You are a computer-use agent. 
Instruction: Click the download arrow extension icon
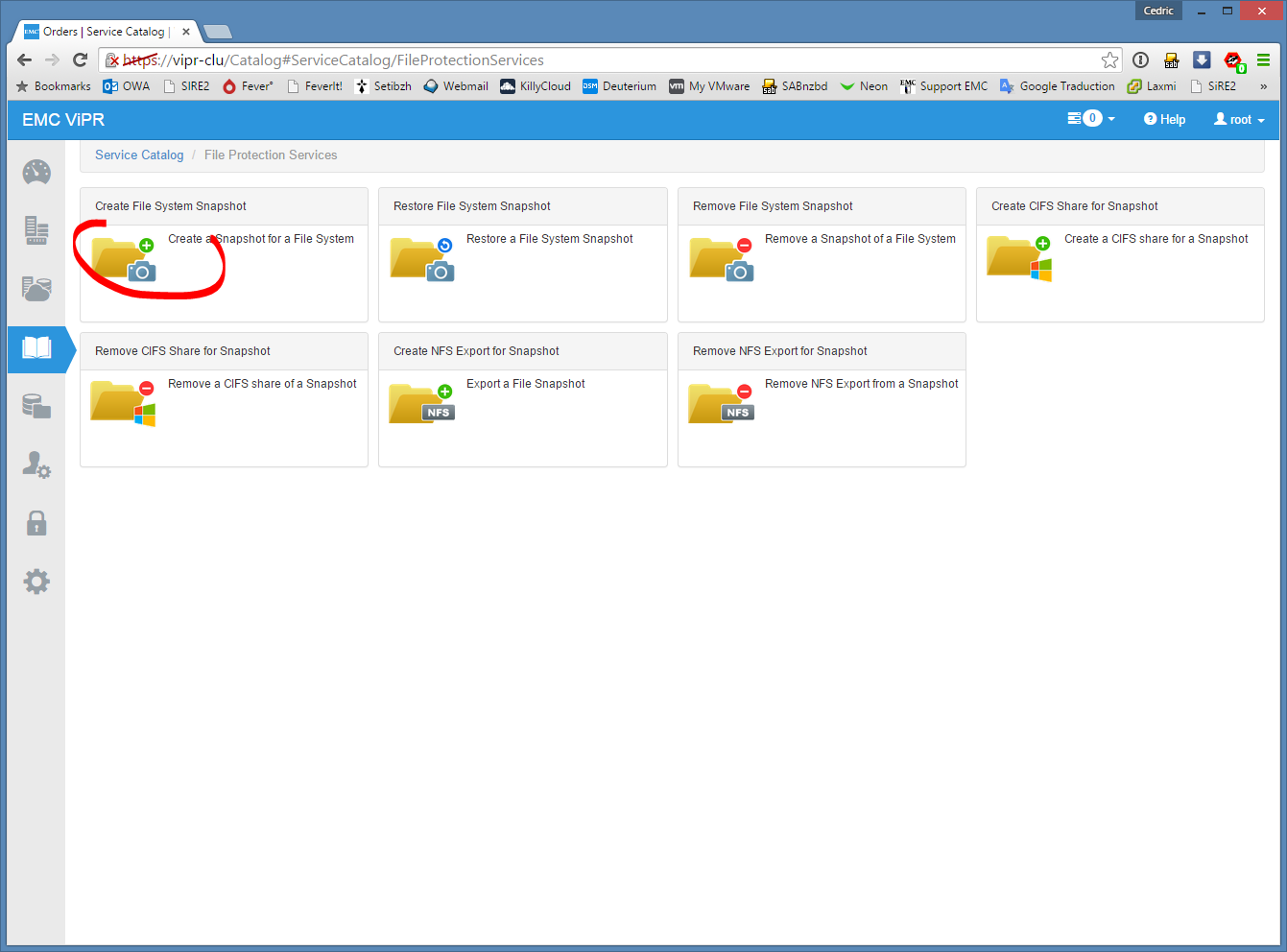(x=1202, y=59)
